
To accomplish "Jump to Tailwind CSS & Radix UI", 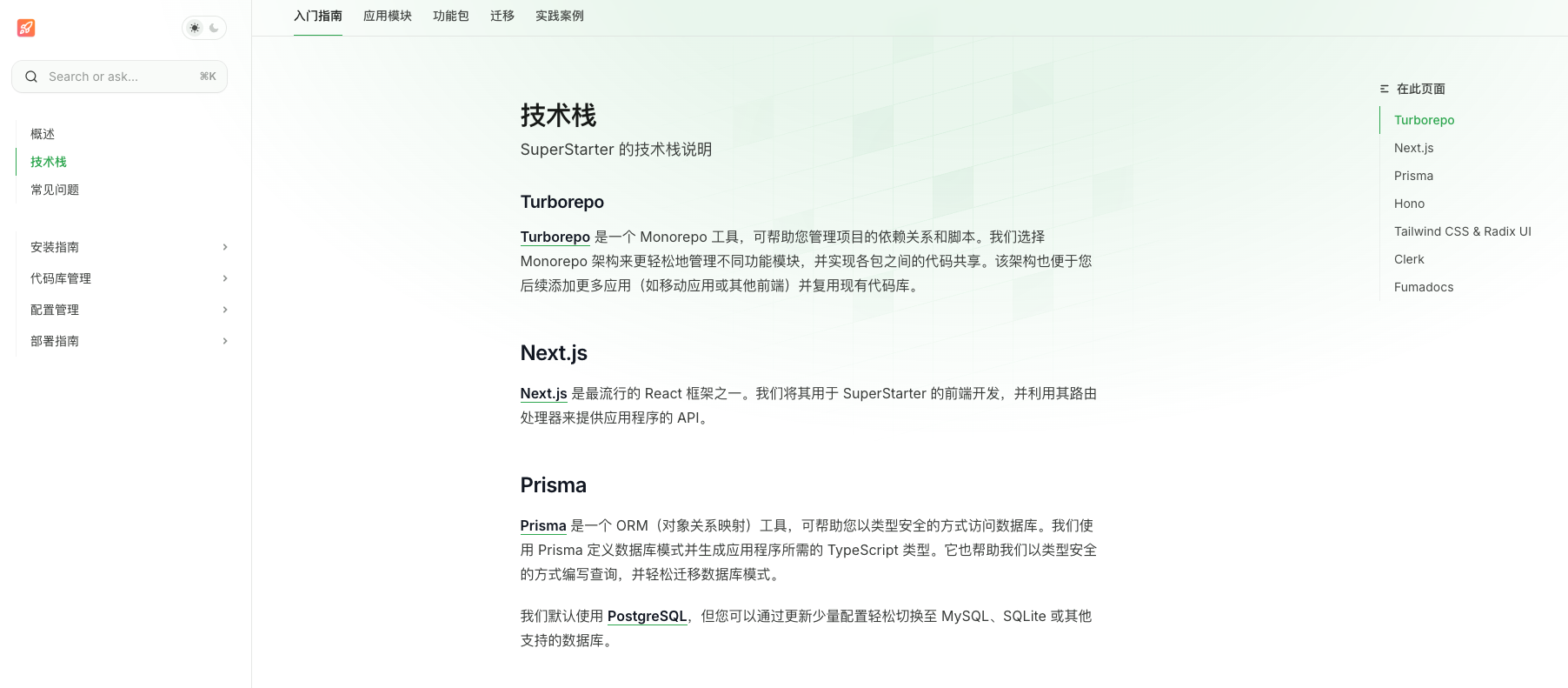I will coord(1463,231).
